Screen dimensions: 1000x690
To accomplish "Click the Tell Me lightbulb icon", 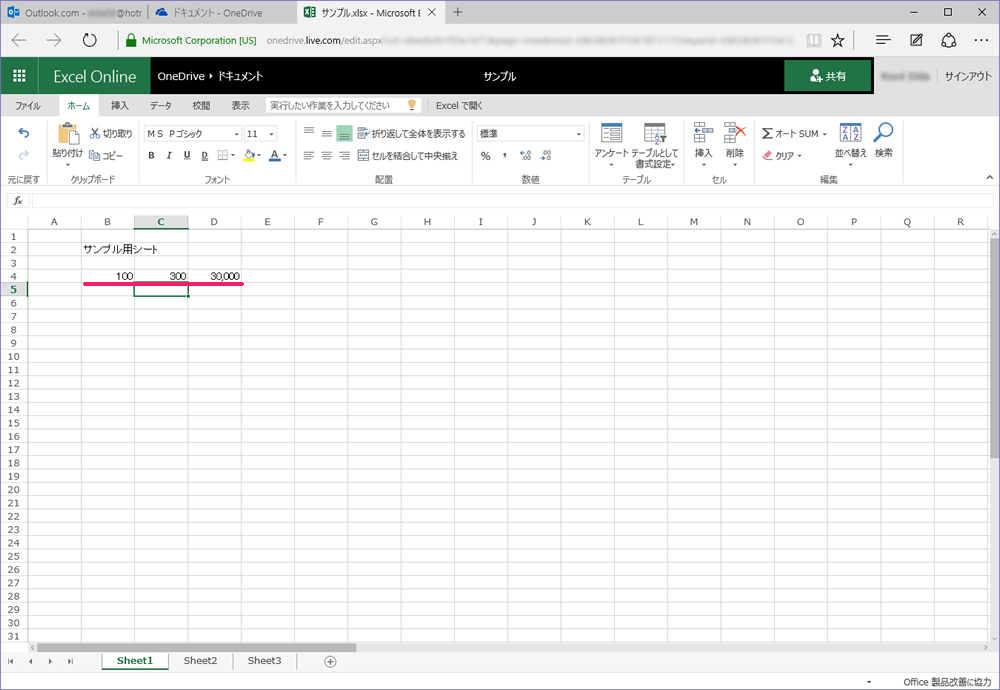I will point(412,105).
